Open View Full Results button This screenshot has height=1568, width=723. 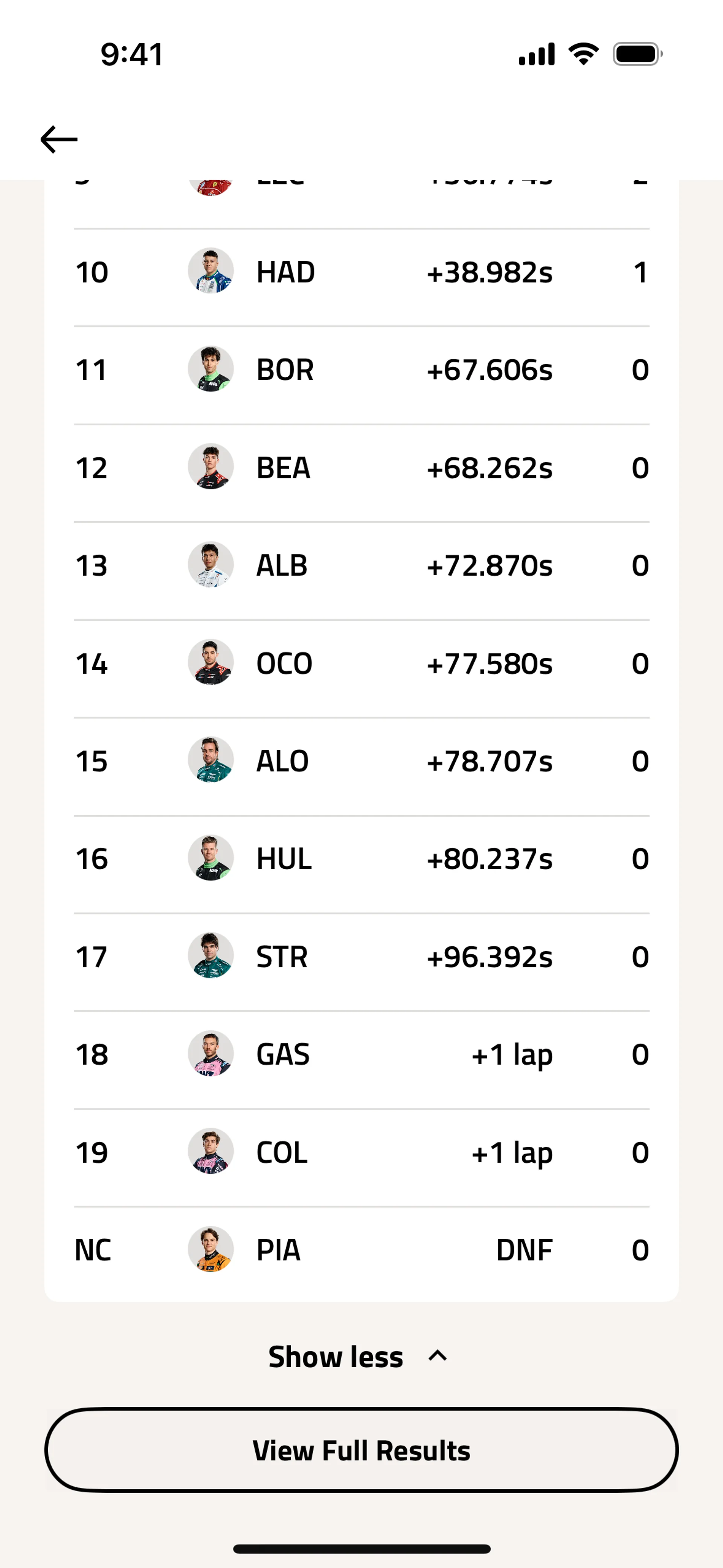(x=361, y=1450)
